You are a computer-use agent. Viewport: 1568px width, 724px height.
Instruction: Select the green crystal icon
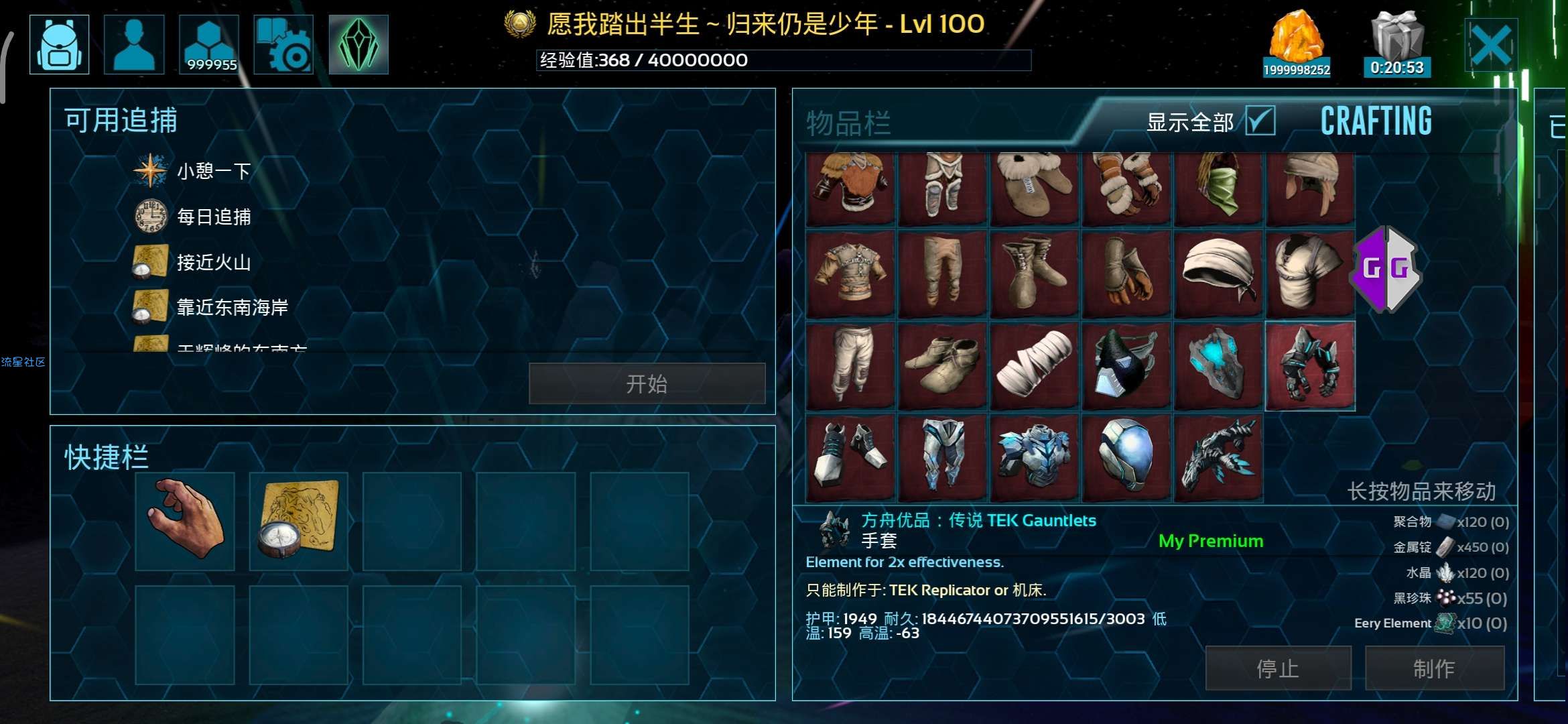358,44
